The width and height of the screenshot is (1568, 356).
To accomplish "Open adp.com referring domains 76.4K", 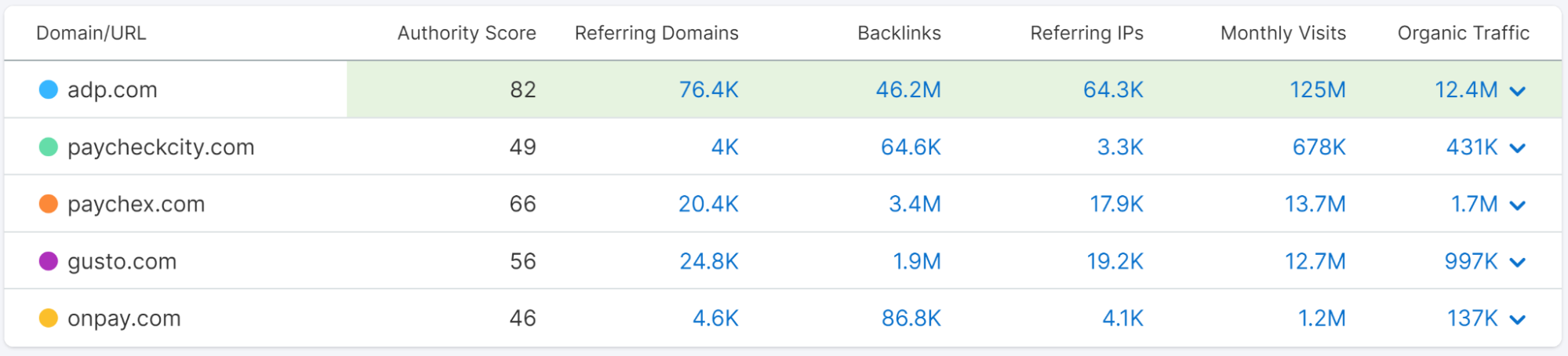I will tap(708, 89).
